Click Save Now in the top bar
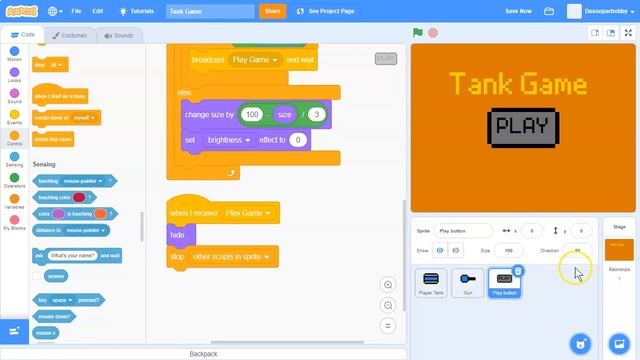 [518, 11]
